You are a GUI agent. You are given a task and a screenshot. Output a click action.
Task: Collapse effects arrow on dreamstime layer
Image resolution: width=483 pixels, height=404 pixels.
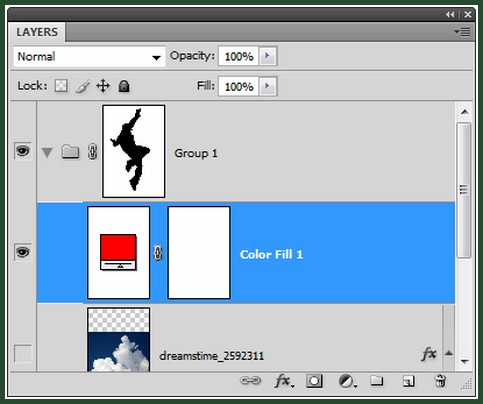coord(449,353)
